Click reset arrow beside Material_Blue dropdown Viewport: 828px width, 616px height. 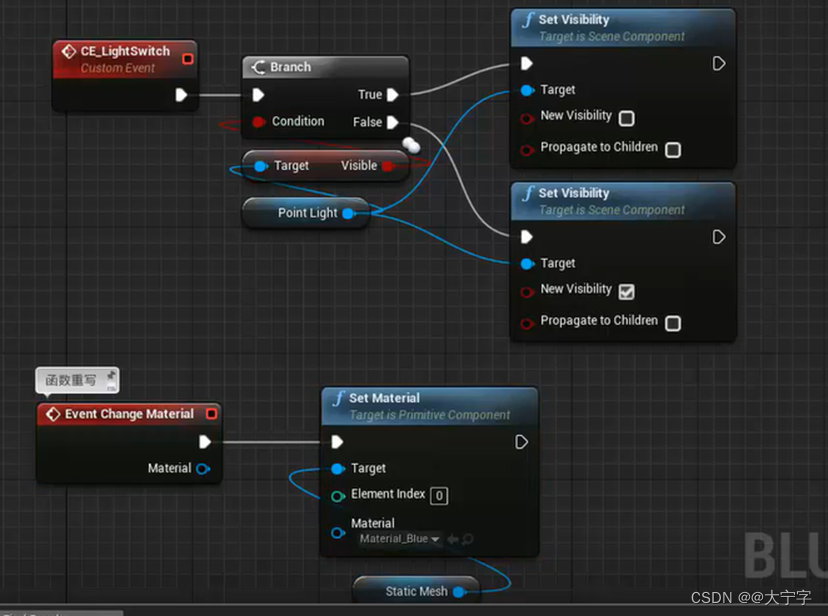coord(453,539)
